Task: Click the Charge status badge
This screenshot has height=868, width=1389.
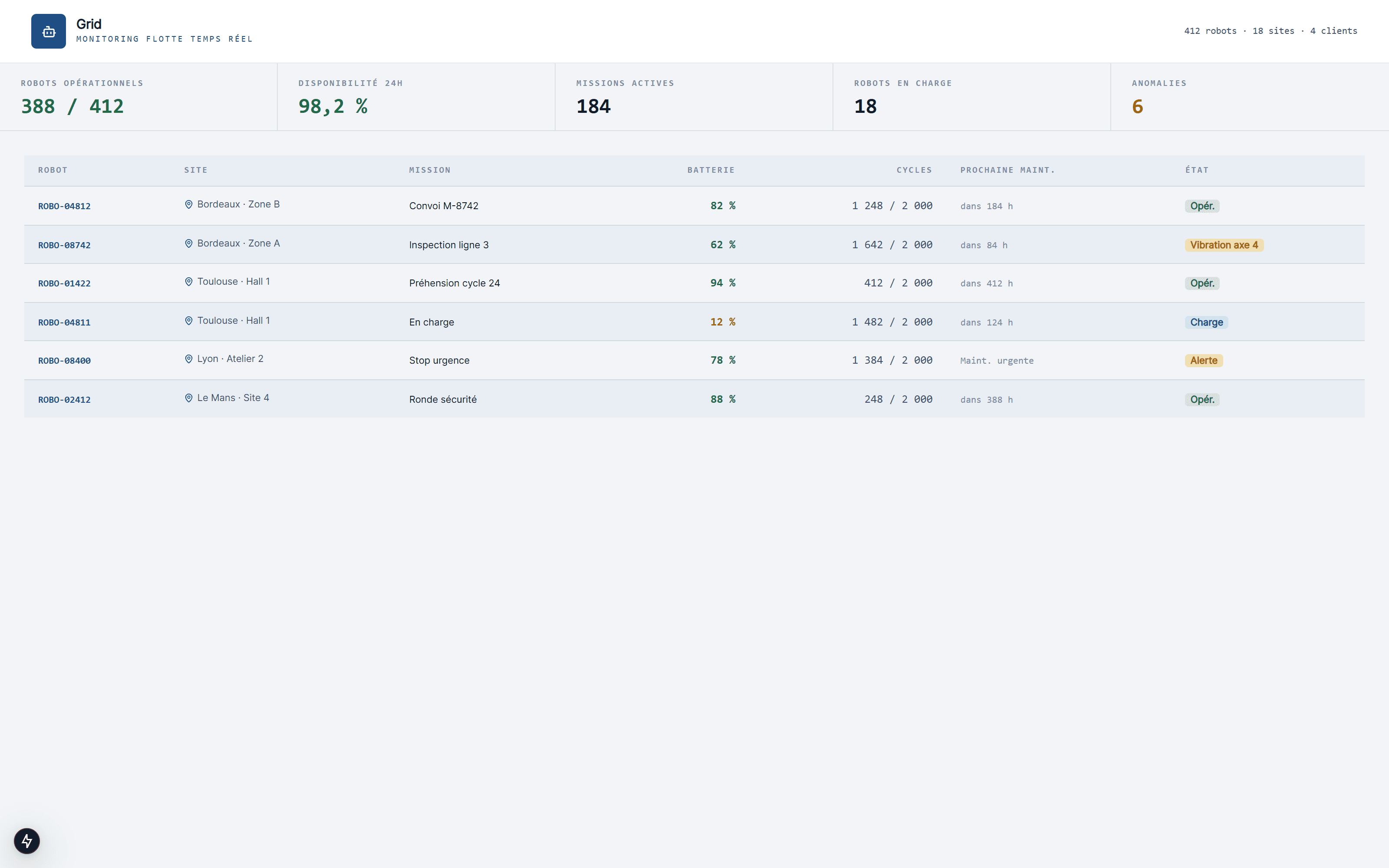Action: click(1206, 322)
